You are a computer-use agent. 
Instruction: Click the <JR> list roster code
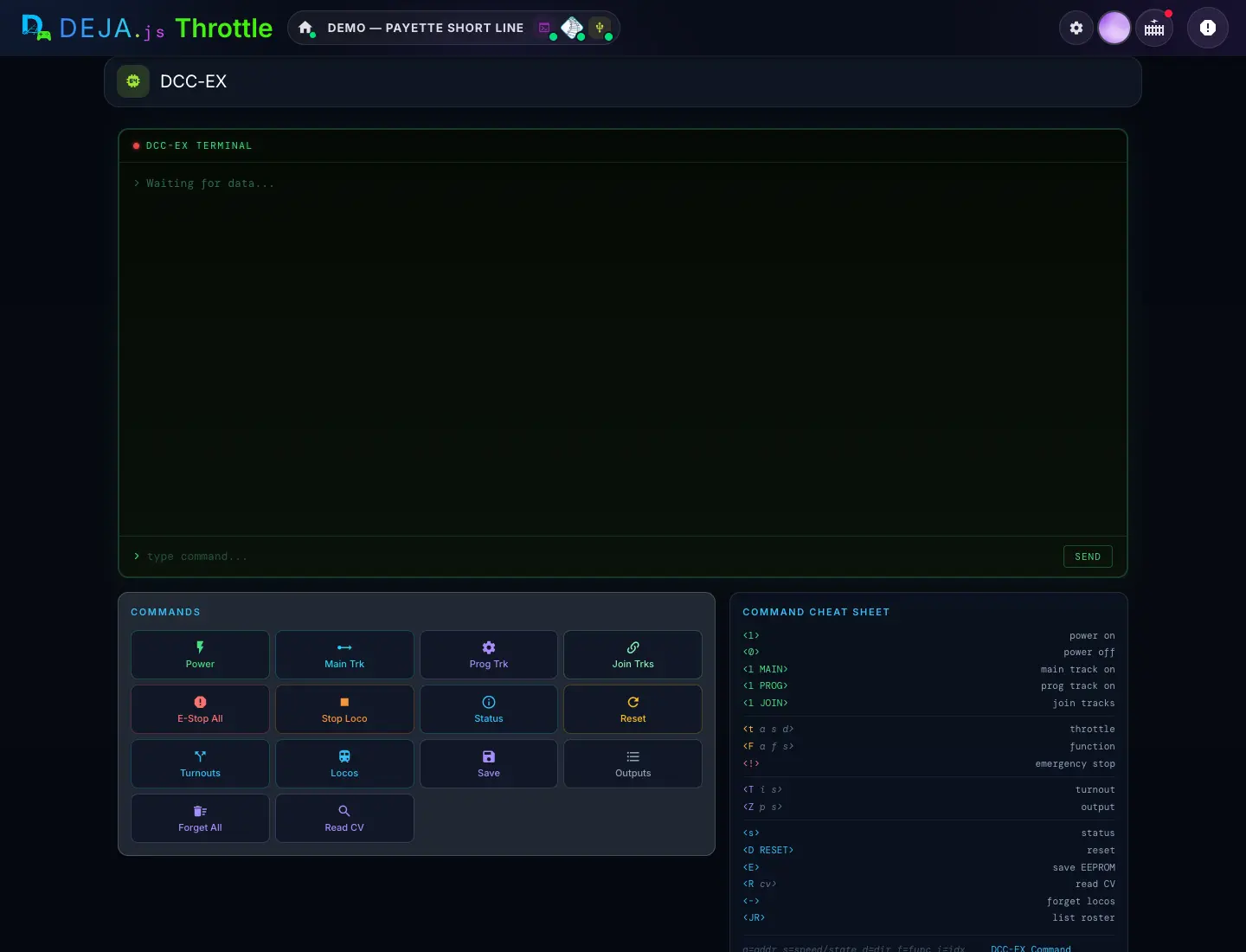(754, 917)
